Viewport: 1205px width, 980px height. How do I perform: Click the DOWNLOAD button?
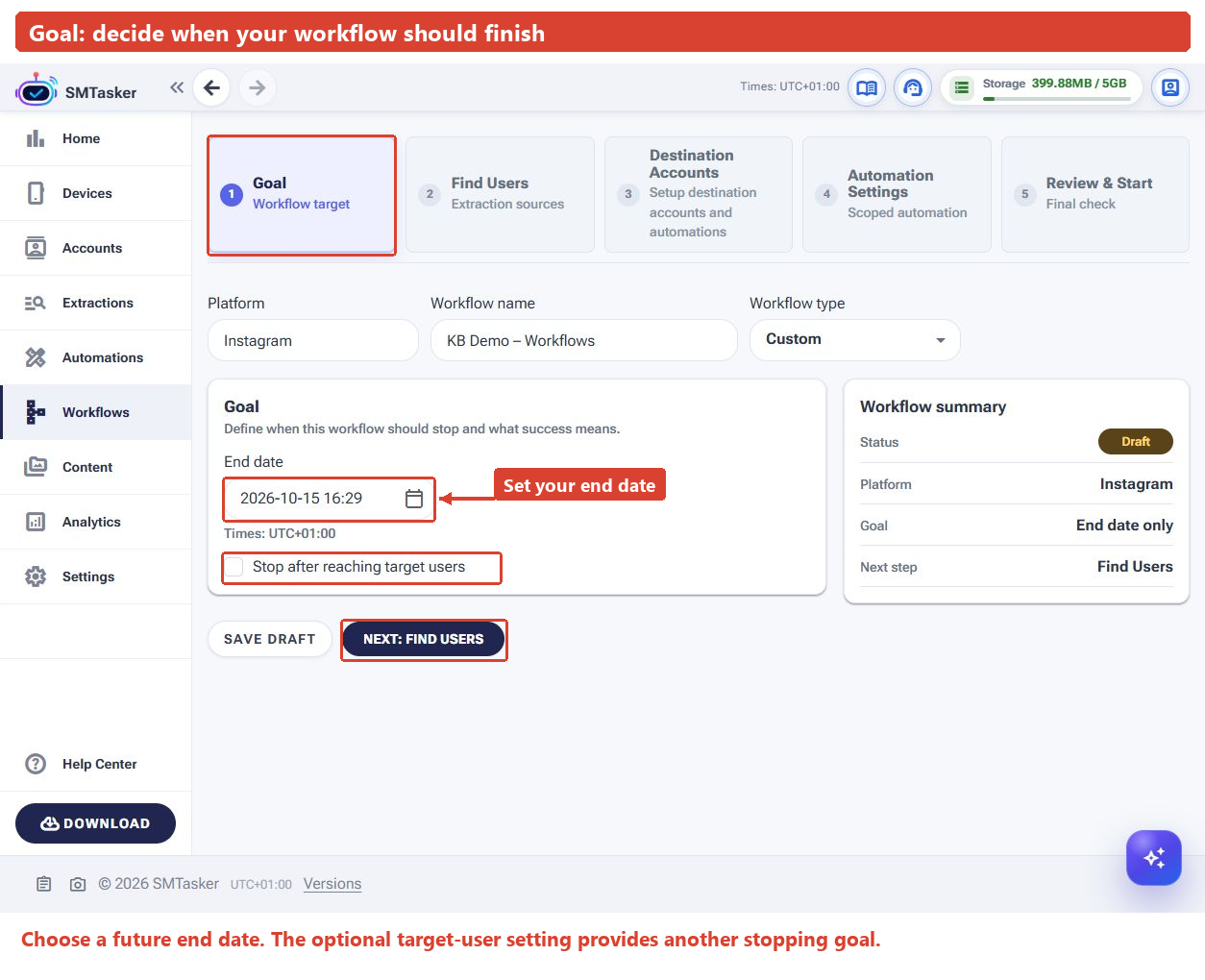coord(95,823)
